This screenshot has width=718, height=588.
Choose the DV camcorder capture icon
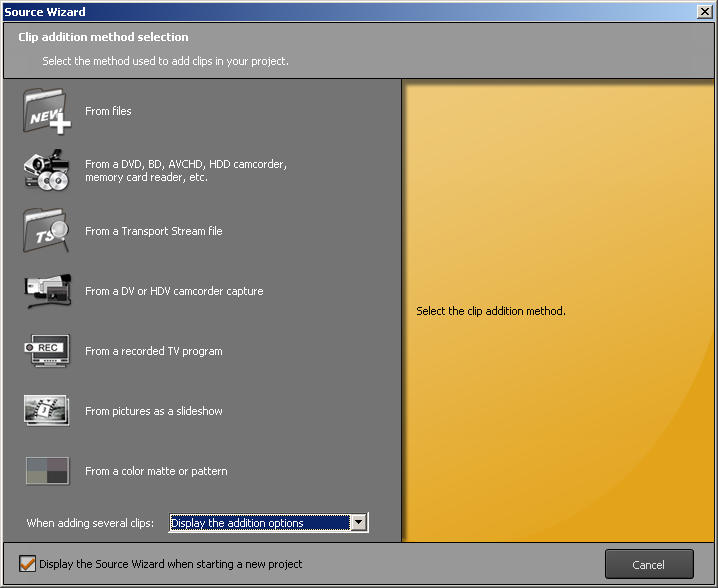tap(46, 291)
